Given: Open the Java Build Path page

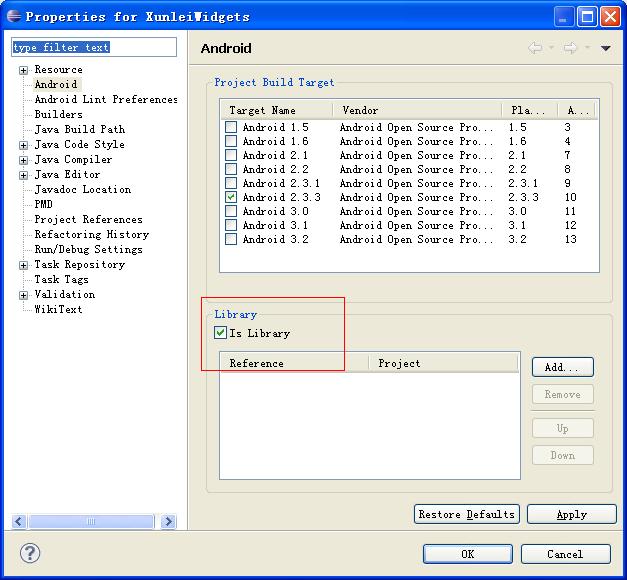Looking at the screenshot, I should tap(80, 129).
